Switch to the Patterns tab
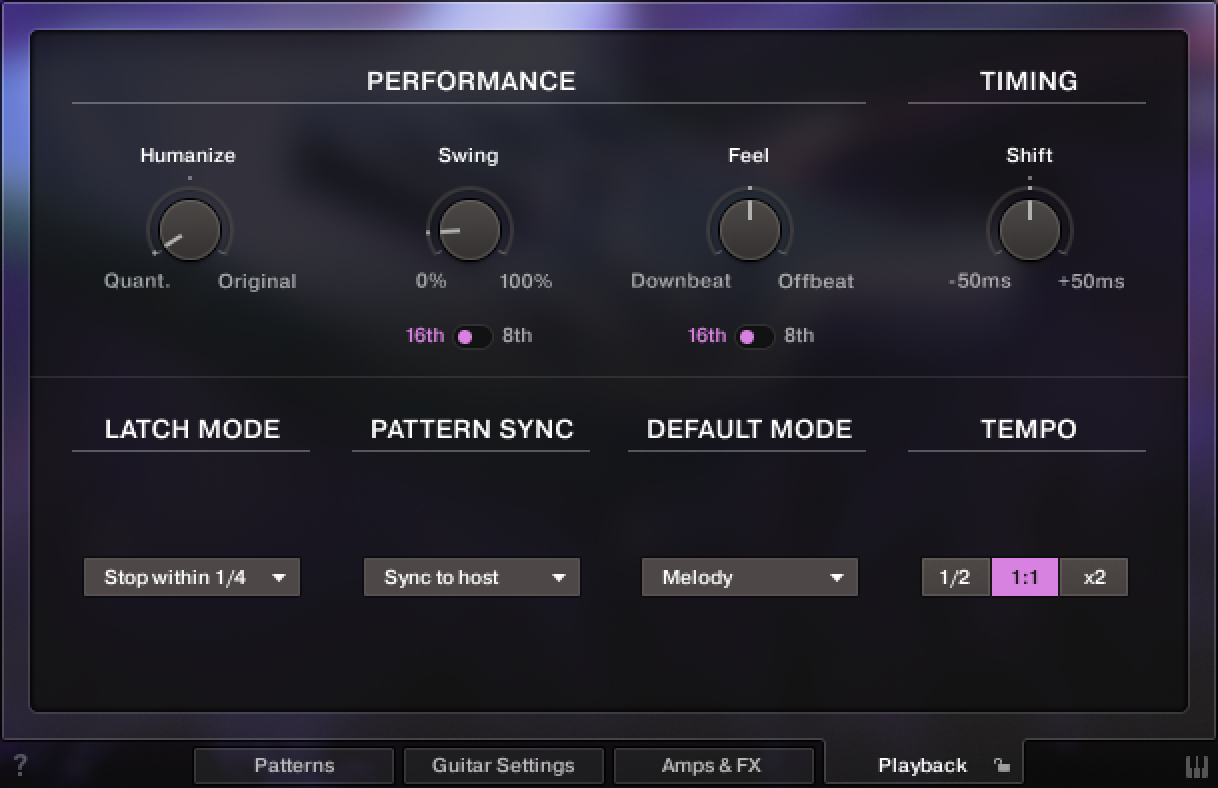The height and width of the screenshot is (788, 1218). (x=294, y=766)
